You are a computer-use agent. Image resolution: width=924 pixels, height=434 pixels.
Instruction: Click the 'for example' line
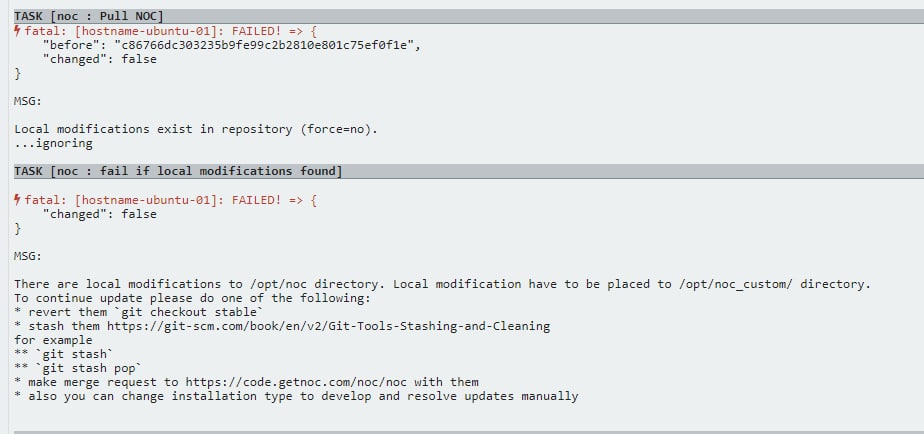click(x=53, y=340)
